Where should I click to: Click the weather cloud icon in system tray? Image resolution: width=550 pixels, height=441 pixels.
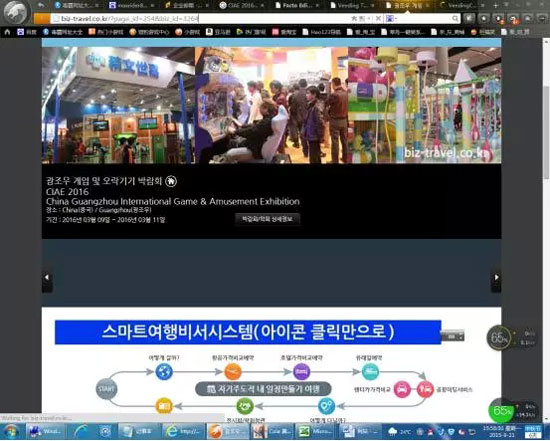(393, 432)
